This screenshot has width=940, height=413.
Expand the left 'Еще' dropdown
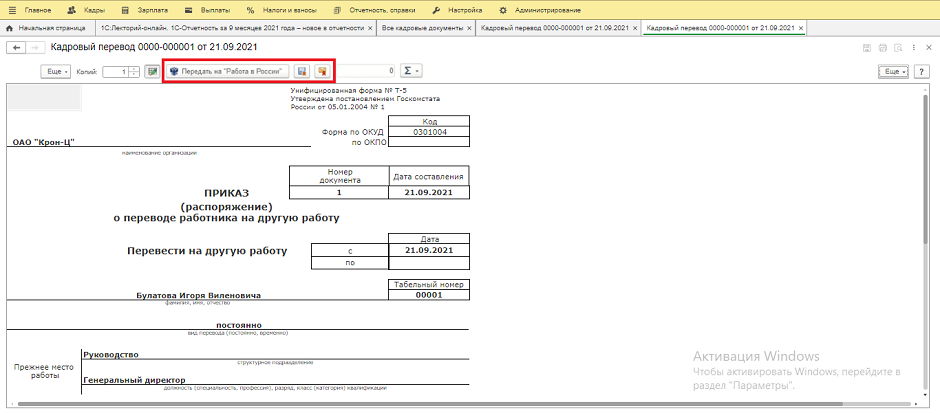pyautogui.click(x=55, y=71)
